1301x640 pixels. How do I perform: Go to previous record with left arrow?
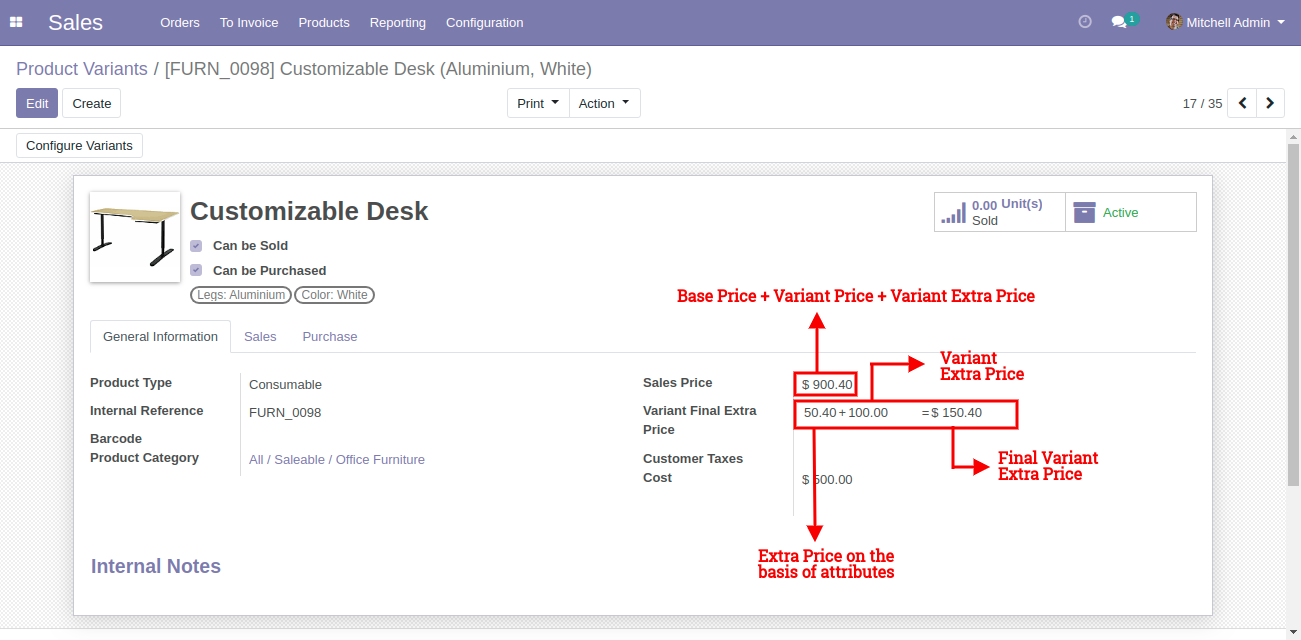[1241, 103]
